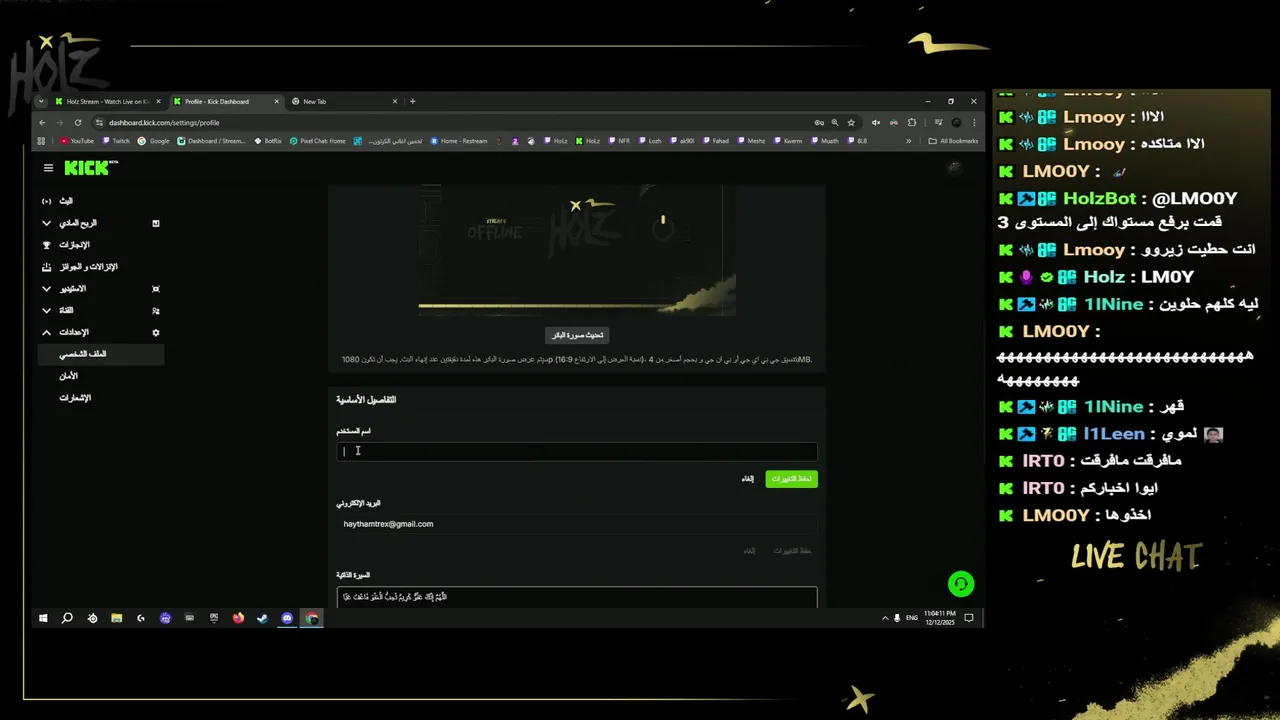Click the browser back arrow
This screenshot has height=720, width=1280.
point(42,122)
